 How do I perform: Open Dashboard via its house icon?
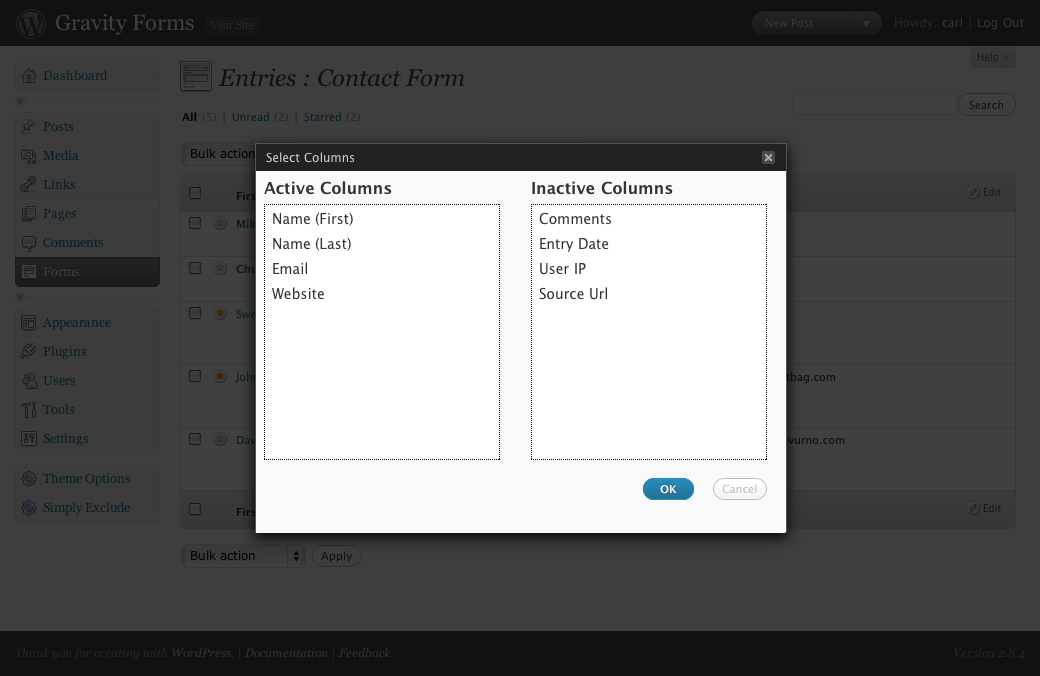click(x=29, y=76)
